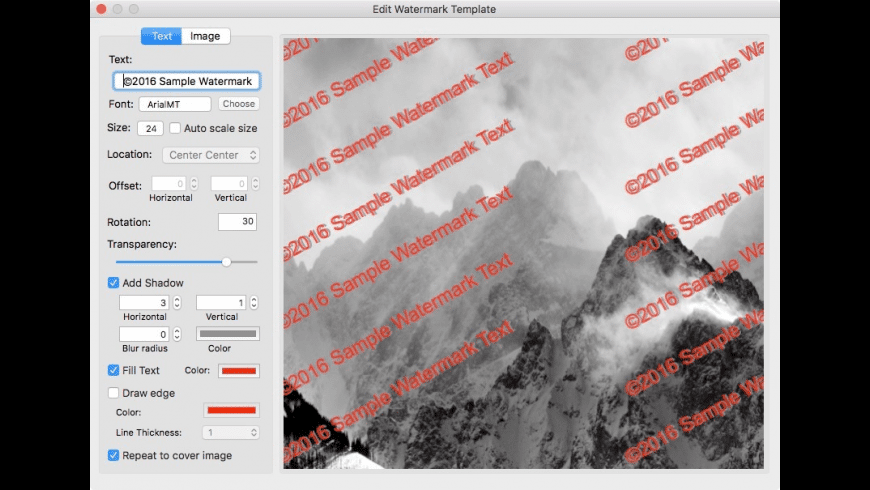Screen dimensions: 870x490
Task: Uncheck the Add Shadow checkbox
Action: 113,283
